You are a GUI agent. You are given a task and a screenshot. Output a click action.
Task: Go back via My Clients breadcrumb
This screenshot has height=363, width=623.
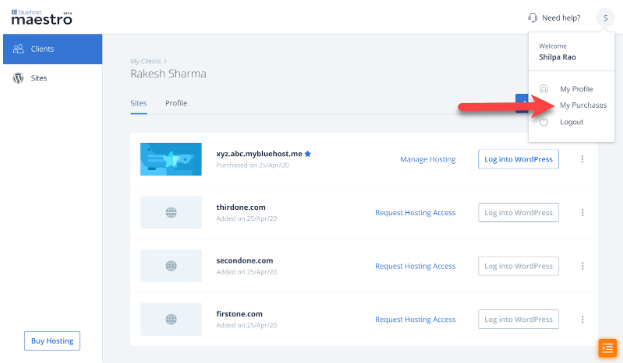click(x=145, y=61)
